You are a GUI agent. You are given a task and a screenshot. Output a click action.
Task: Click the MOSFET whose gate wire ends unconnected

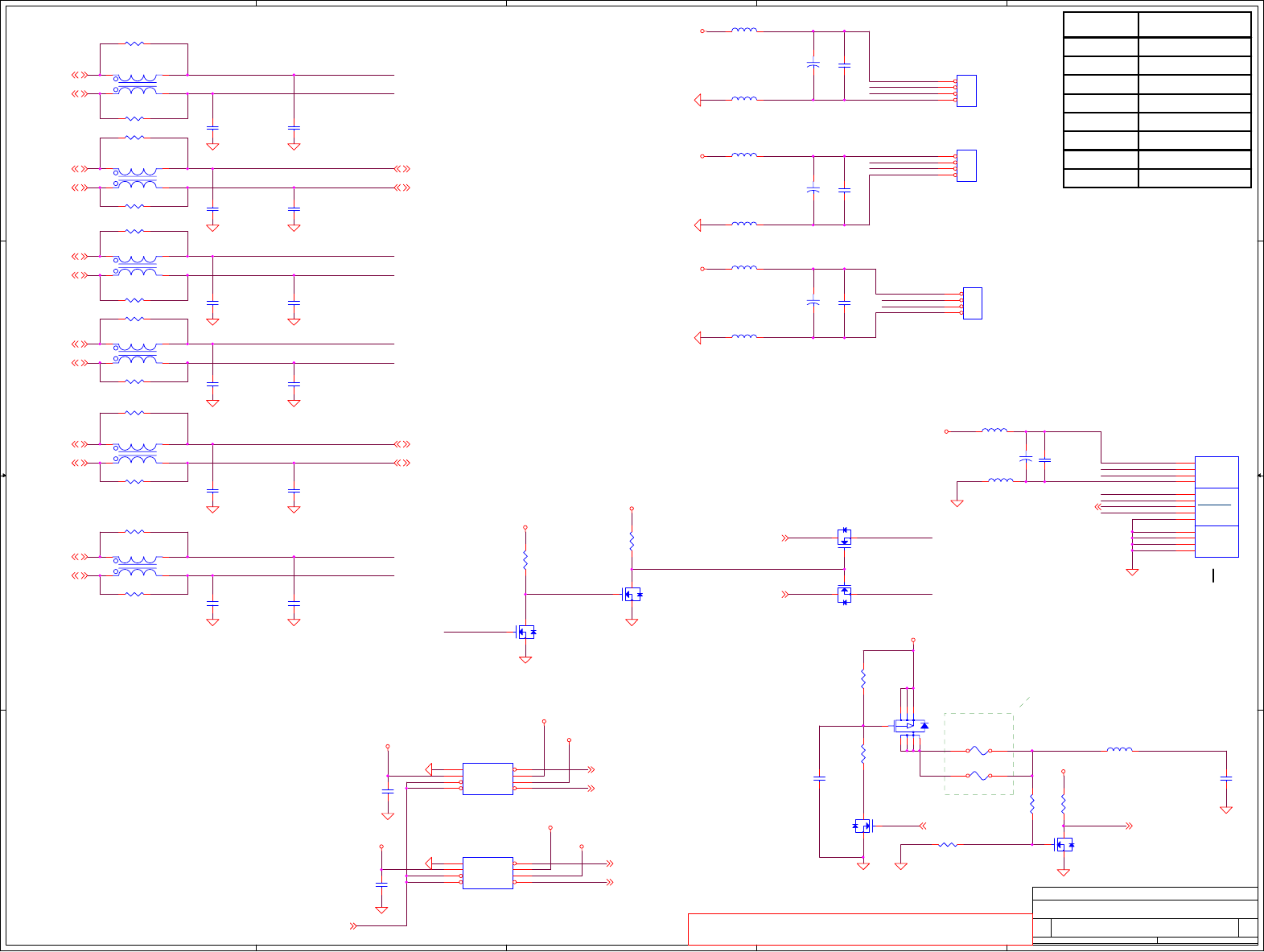[x=526, y=633]
